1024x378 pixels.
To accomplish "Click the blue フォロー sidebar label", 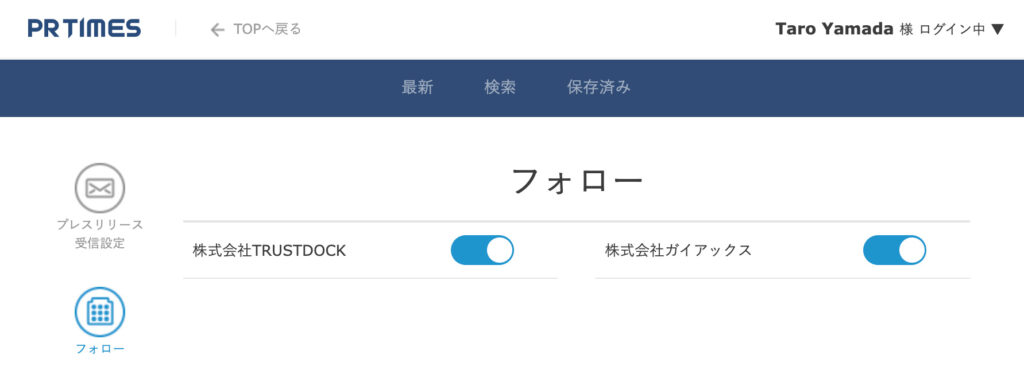I will click(x=100, y=349).
